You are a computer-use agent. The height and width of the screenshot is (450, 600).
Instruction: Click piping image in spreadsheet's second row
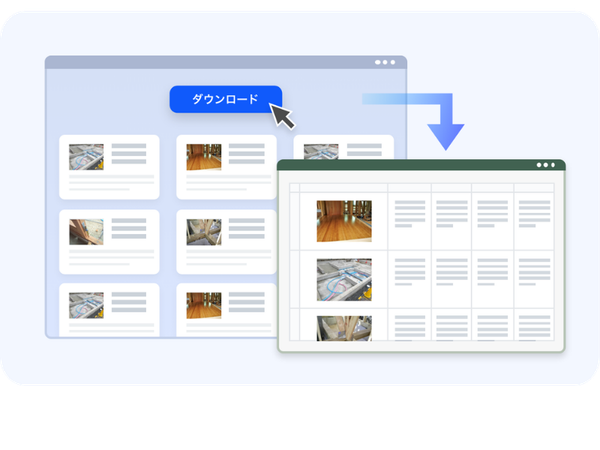pyautogui.click(x=344, y=279)
